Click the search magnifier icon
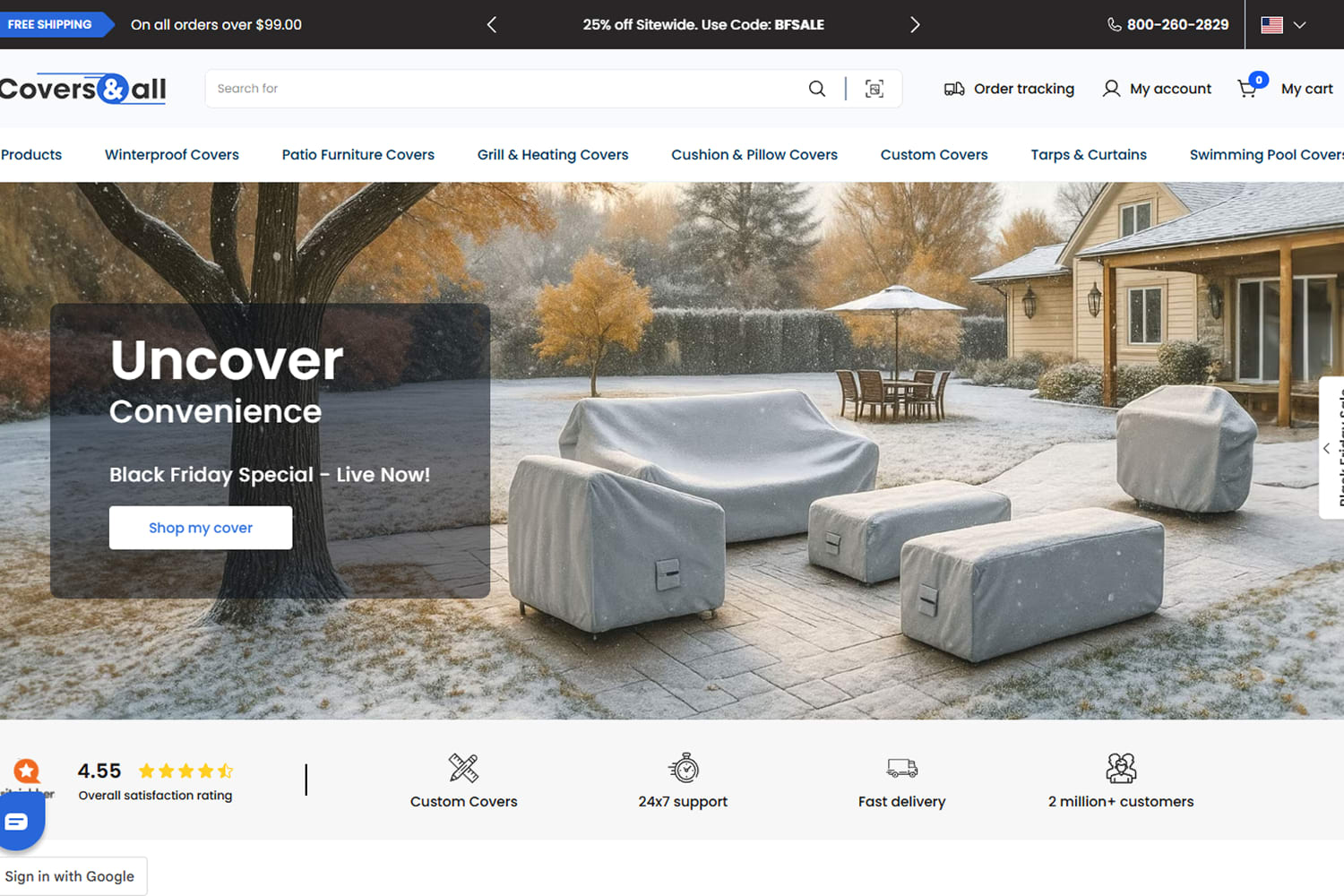Screen dimensions: 1344x896 pyautogui.click(x=816, y=89)
